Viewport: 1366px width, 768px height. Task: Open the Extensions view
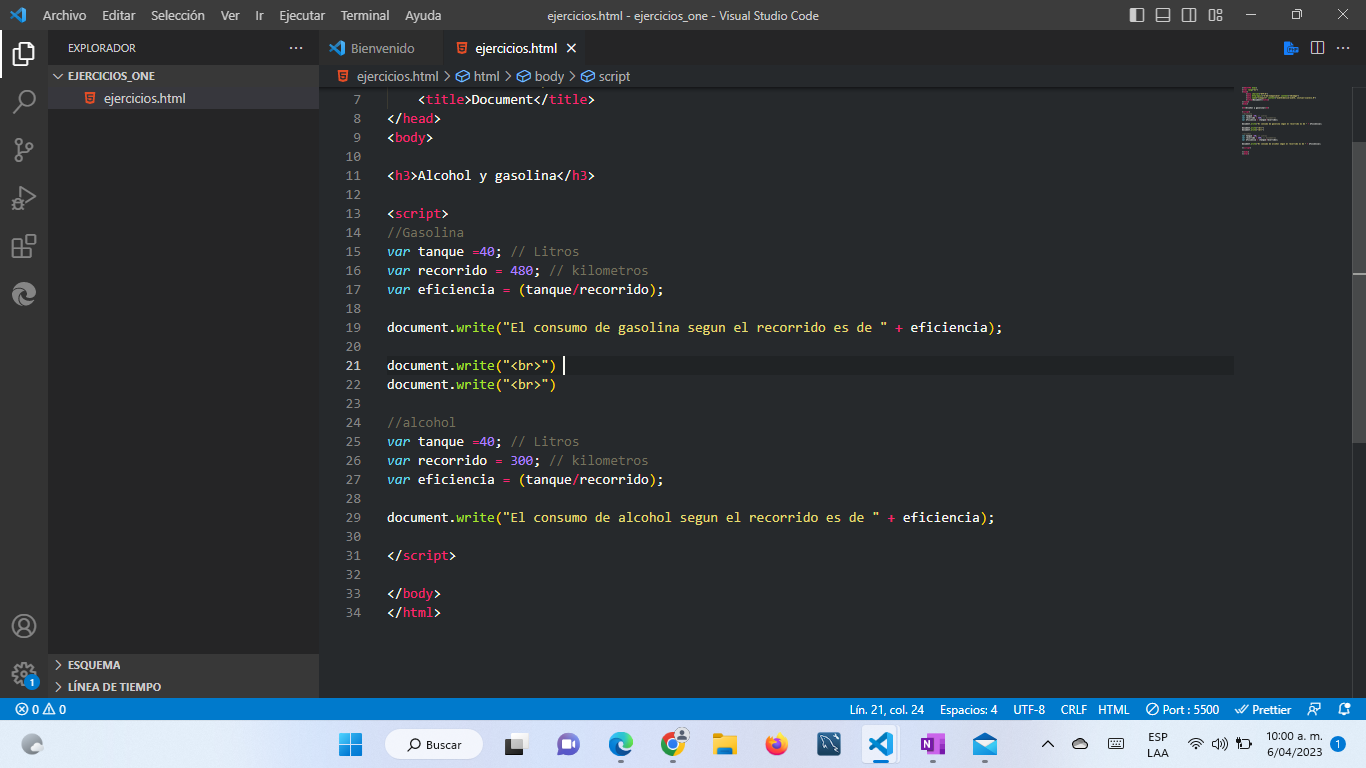[x=24, y=246]
